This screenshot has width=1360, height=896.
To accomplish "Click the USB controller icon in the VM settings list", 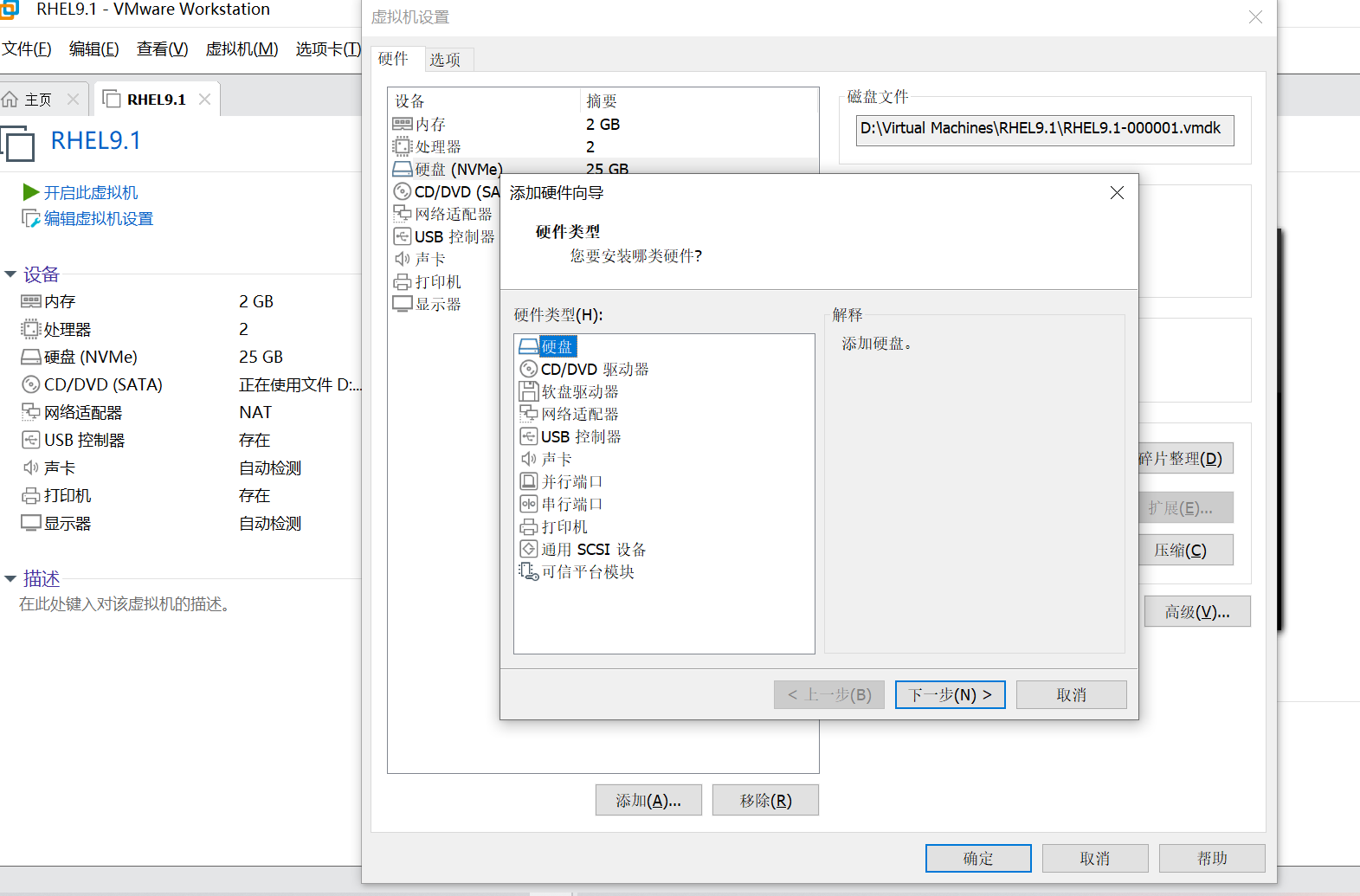I will point(403,236).
